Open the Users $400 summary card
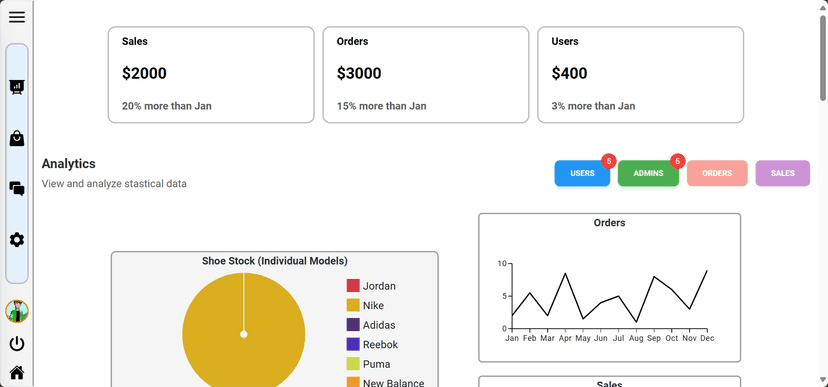The width and height of the screenshot is (828, 387). coord(641,75)
